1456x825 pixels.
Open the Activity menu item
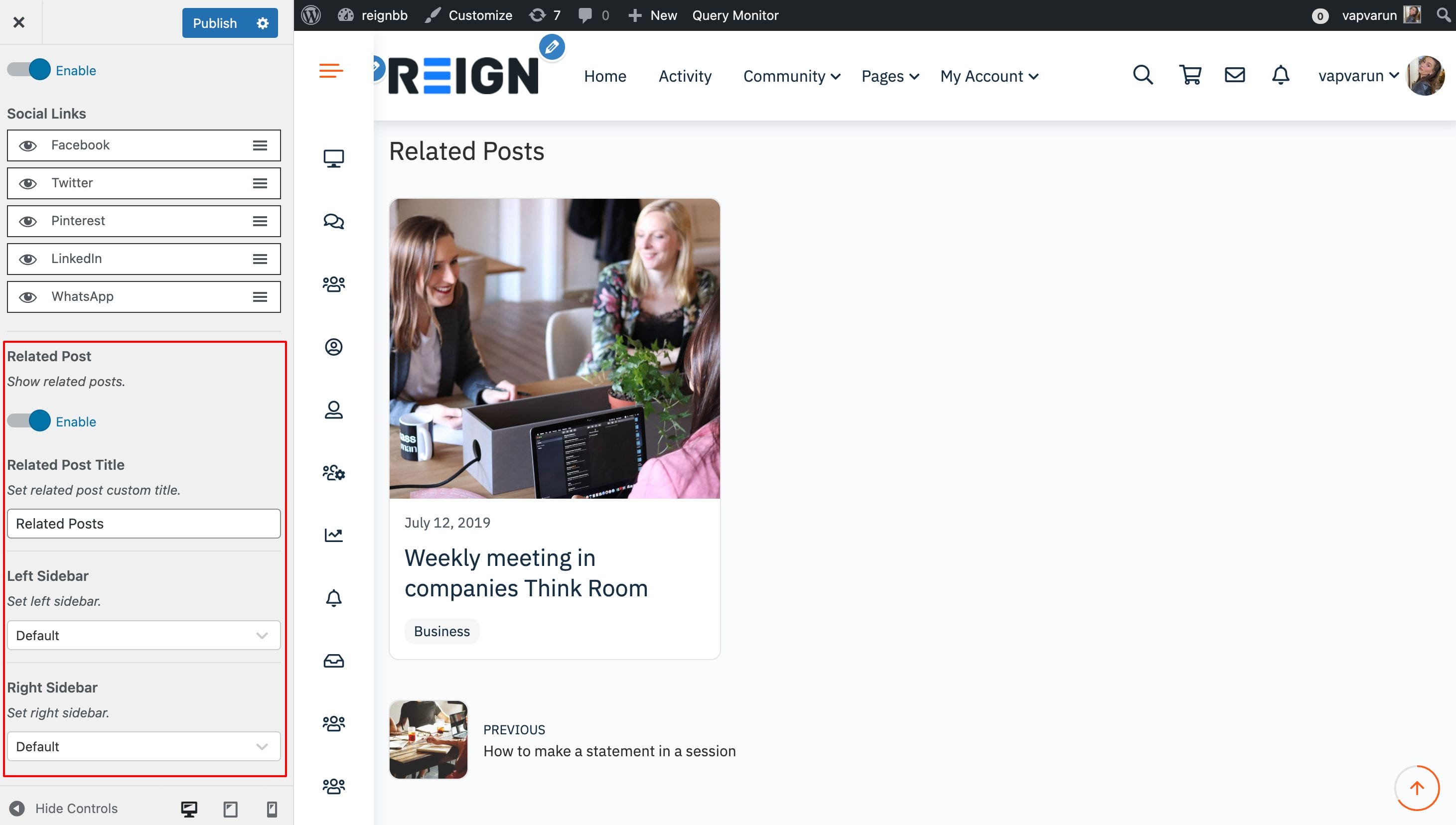point(685,77)
